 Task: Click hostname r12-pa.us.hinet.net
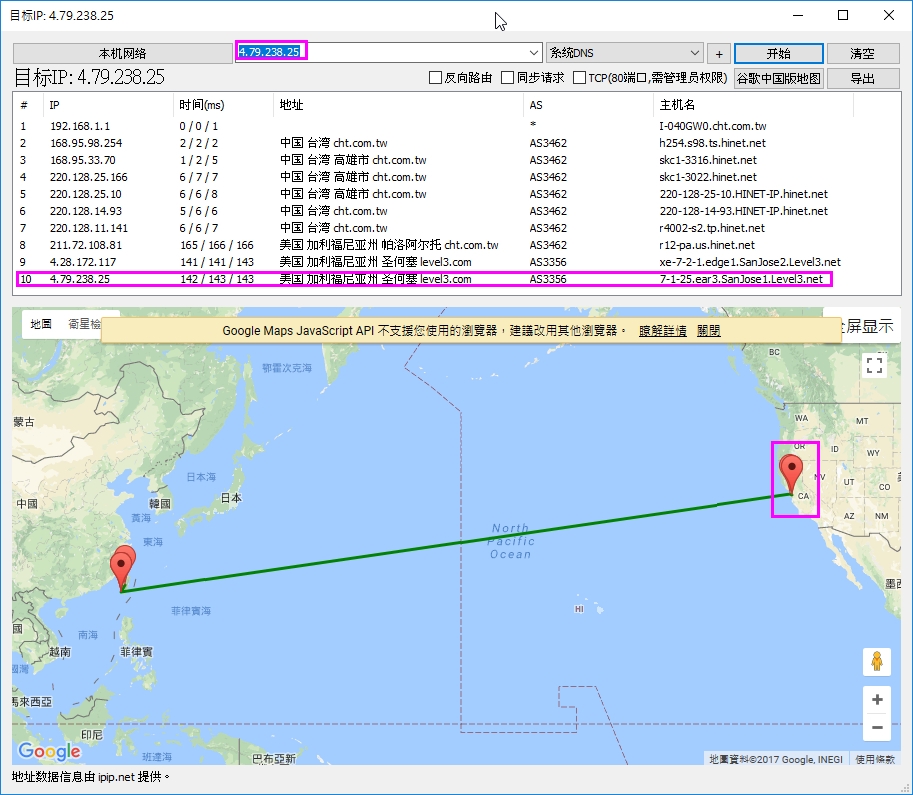[x=707, y=245]
